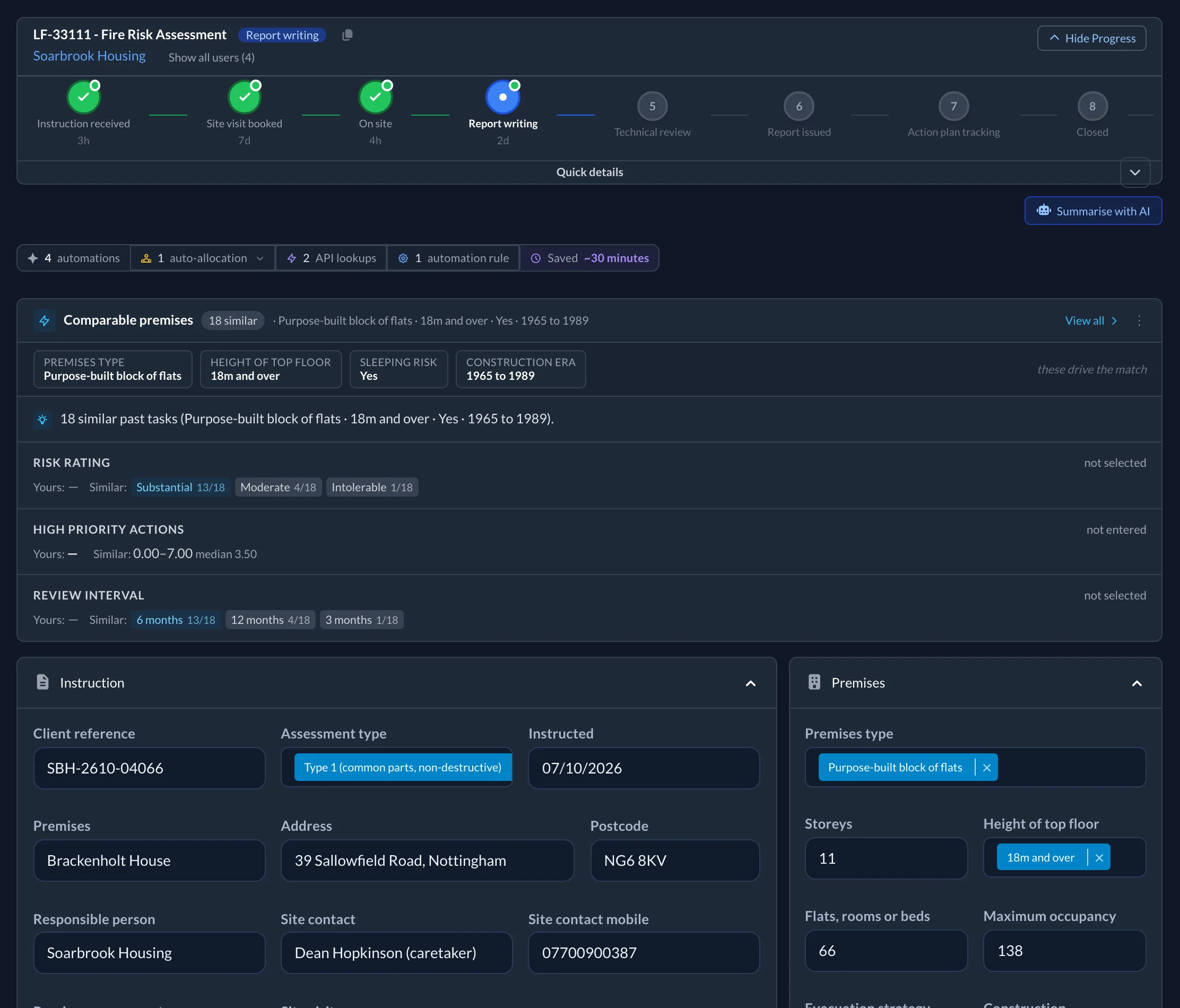Show all users (4)
The image size is (1180, 1008).
211,57
